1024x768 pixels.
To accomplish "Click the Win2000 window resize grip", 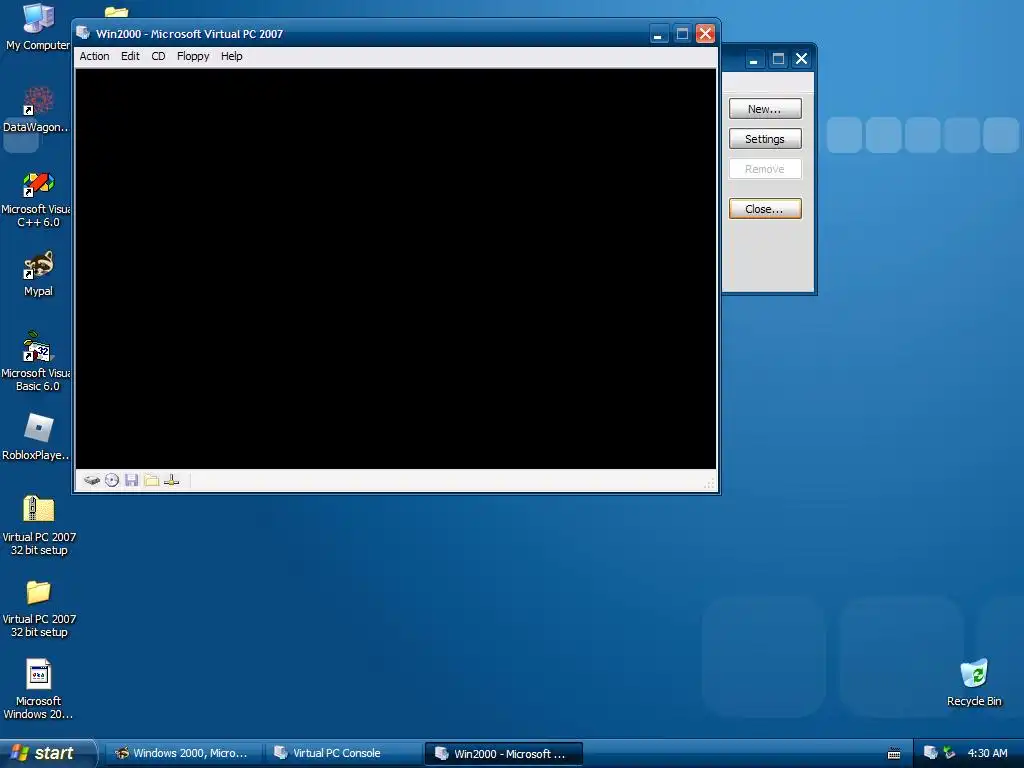I will (709, 483).
